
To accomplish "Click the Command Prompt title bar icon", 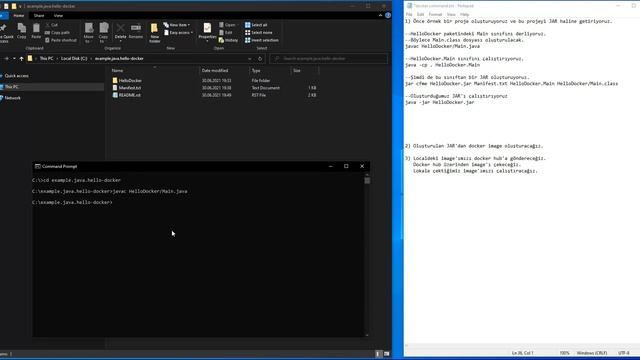I will coord(38,167).
